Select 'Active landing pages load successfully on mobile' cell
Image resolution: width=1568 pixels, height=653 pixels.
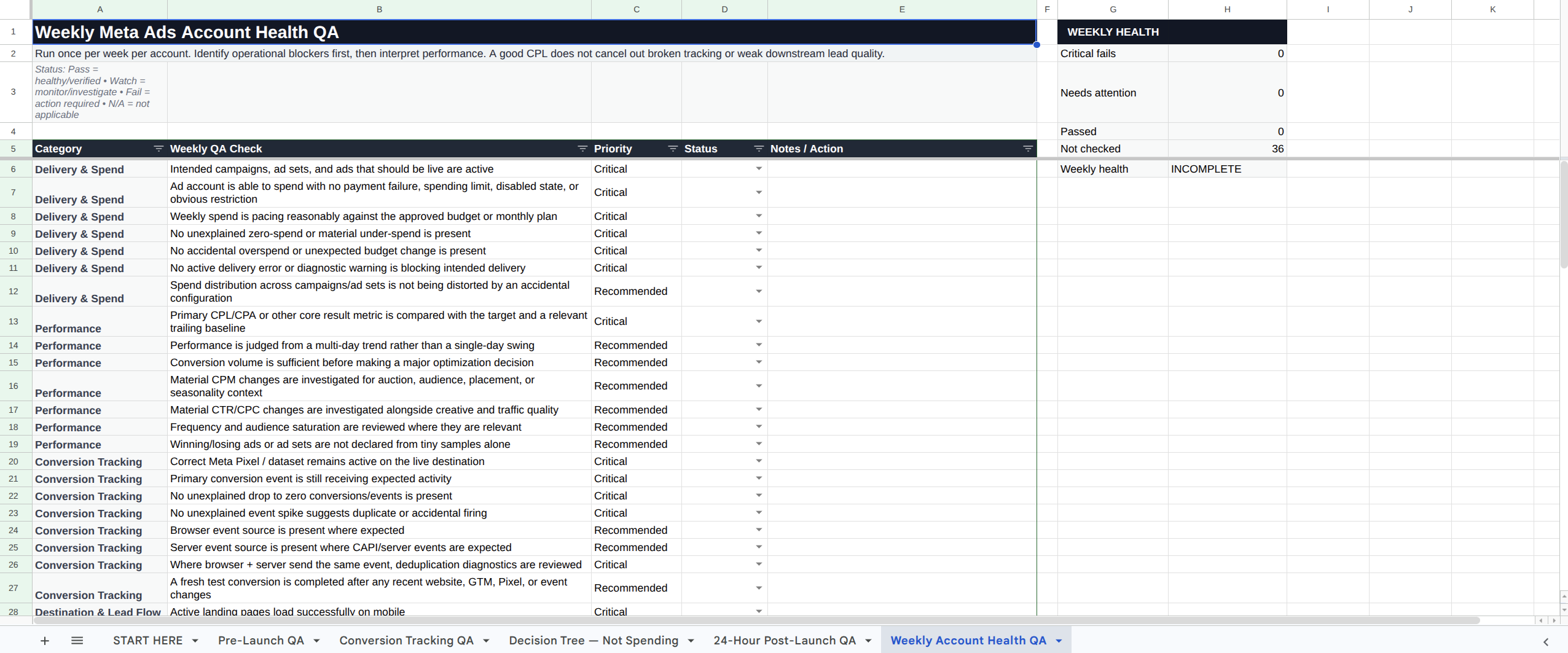point(379,610)
